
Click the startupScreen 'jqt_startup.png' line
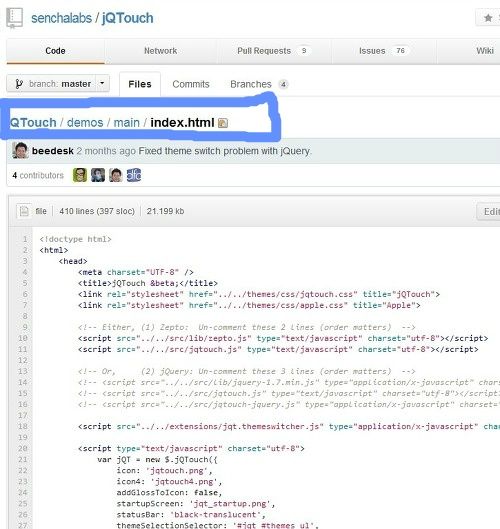pos(196,504)
